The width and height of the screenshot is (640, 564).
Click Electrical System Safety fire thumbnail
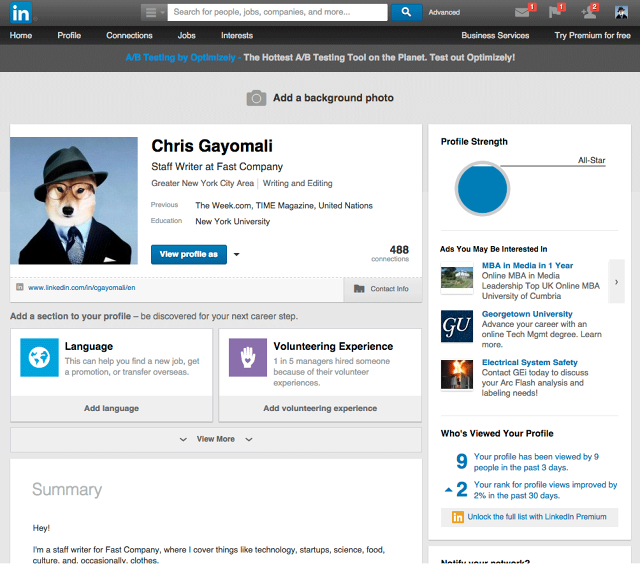tap(457, 374)
